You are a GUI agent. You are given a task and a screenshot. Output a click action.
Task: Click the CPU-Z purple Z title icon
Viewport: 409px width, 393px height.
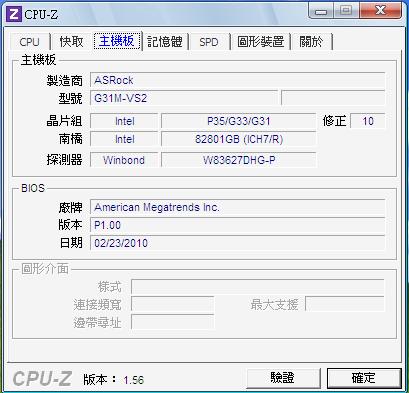pos(14,14)
